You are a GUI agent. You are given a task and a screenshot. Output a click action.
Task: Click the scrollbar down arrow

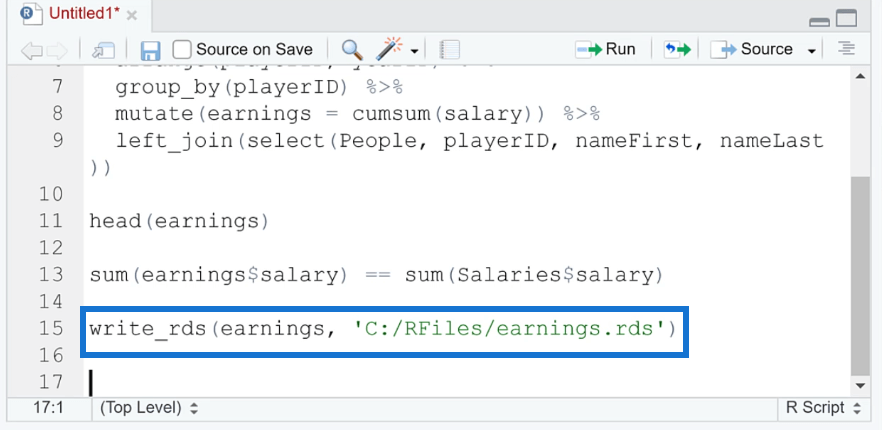point(860,386)
